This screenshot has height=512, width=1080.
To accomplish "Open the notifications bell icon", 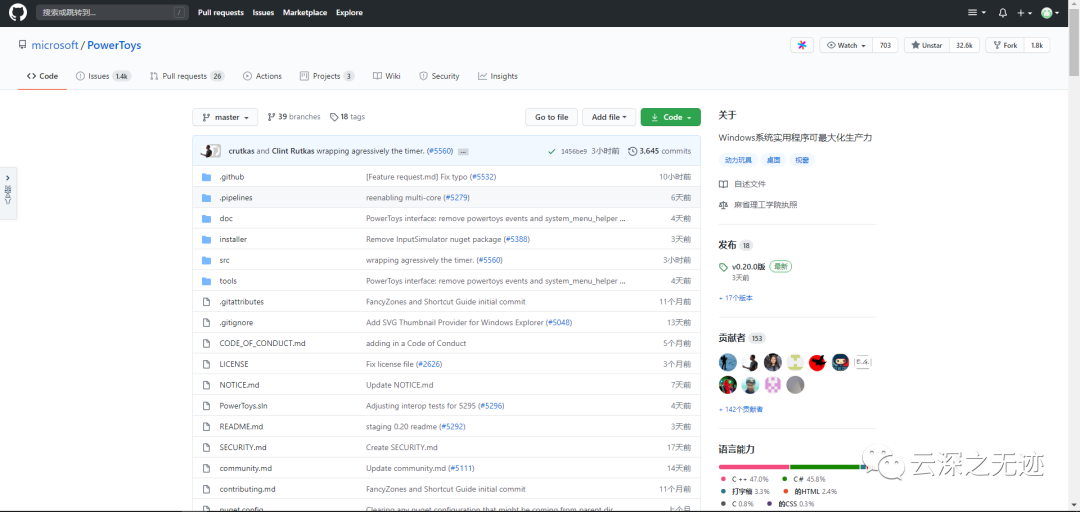I will tap(1002, 13).
